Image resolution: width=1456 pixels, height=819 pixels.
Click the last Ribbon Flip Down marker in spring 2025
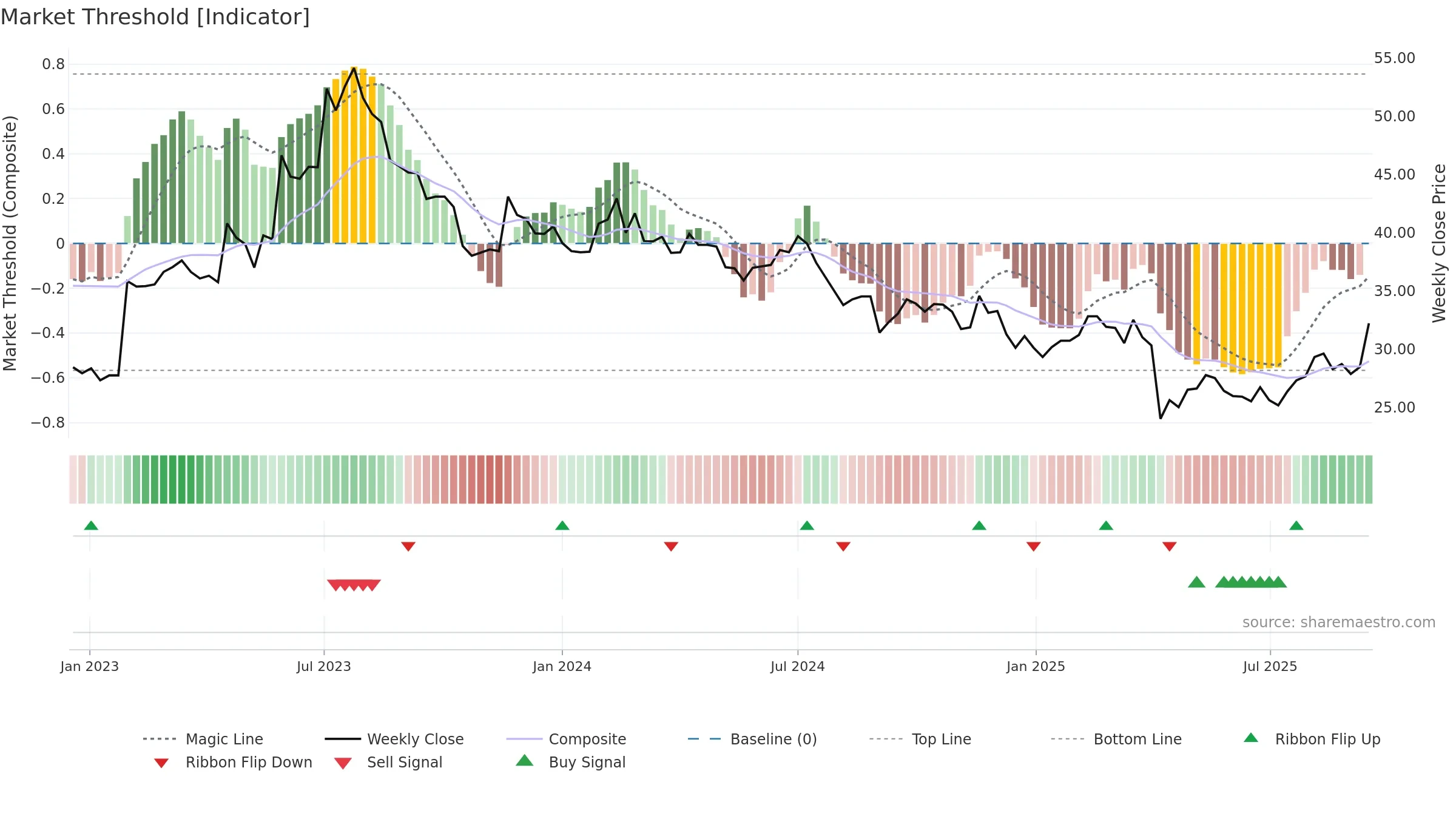click(1170, 547)
